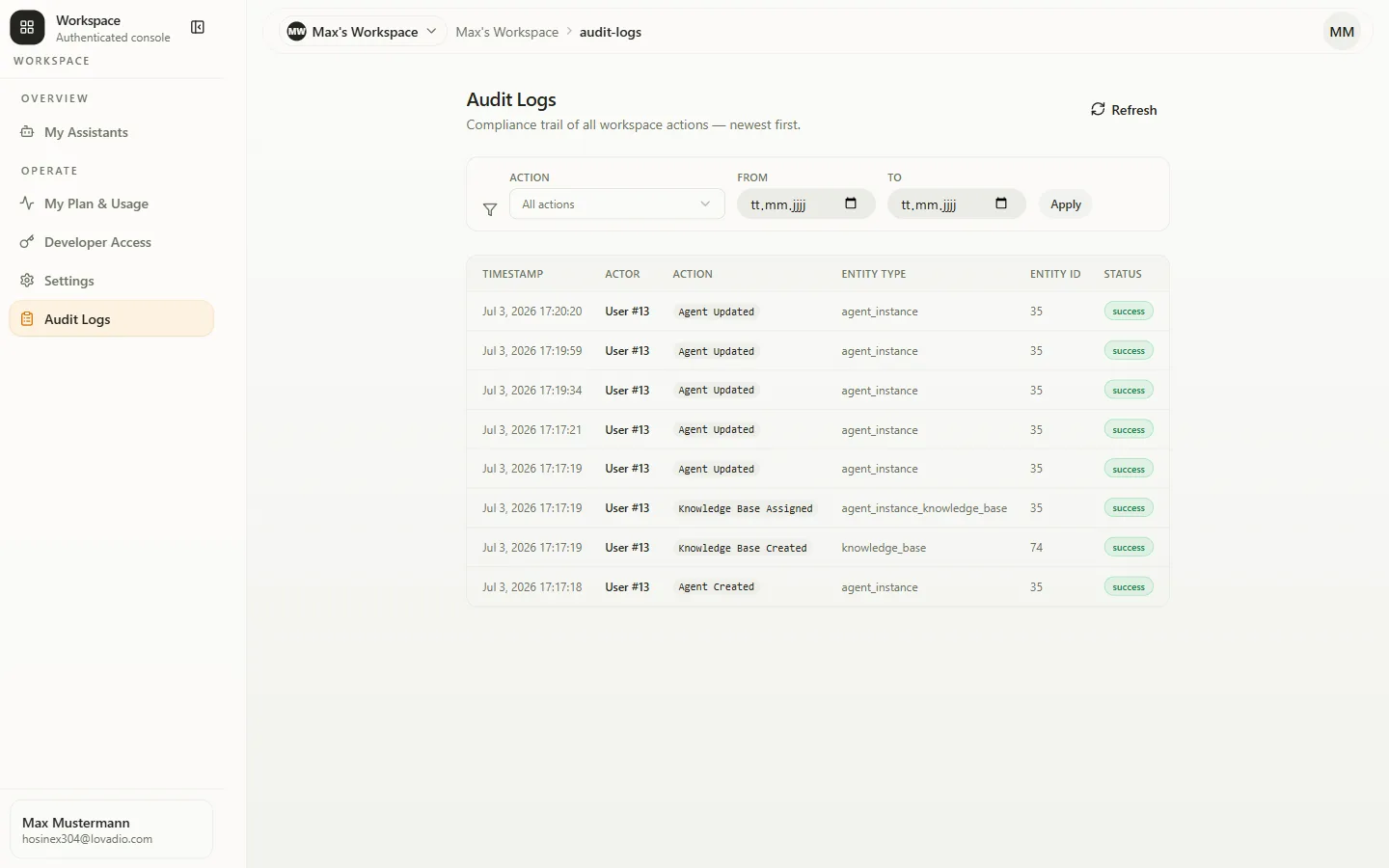Viewport: 1389px width, 868px height.
Task: Go to My Assistants
Action: tap(112, 132)
